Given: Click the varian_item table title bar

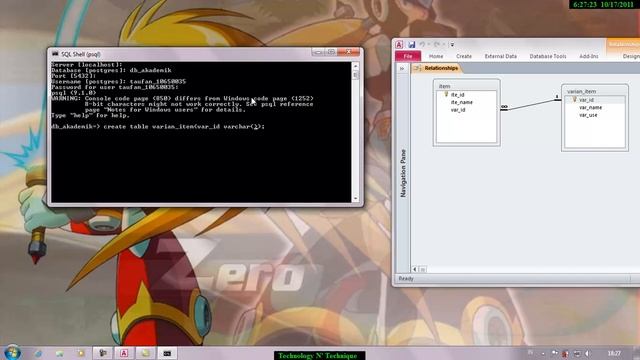Looking at the screenshot, I should pos(594,91).
